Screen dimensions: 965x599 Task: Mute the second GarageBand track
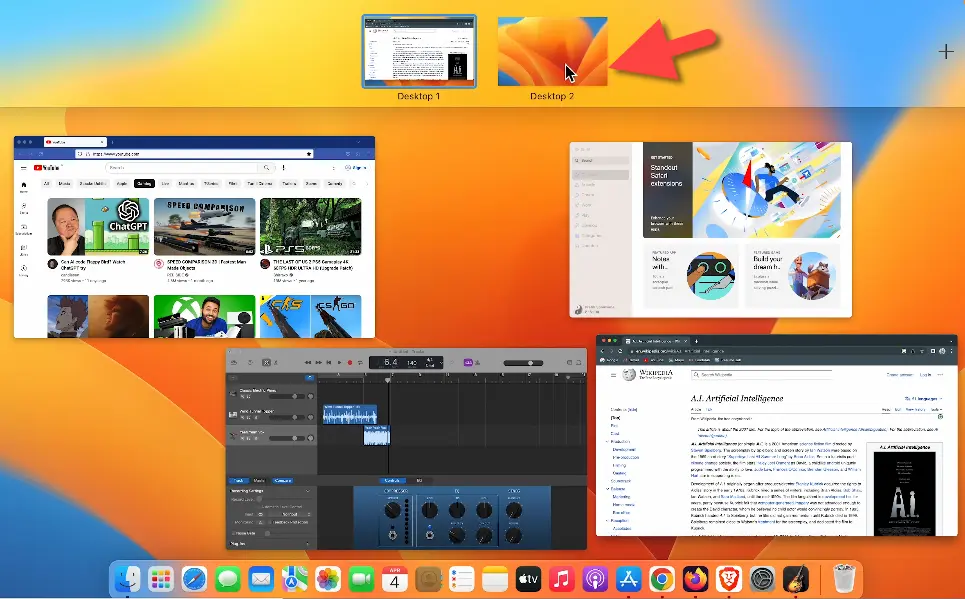click(x=242, y=417)
